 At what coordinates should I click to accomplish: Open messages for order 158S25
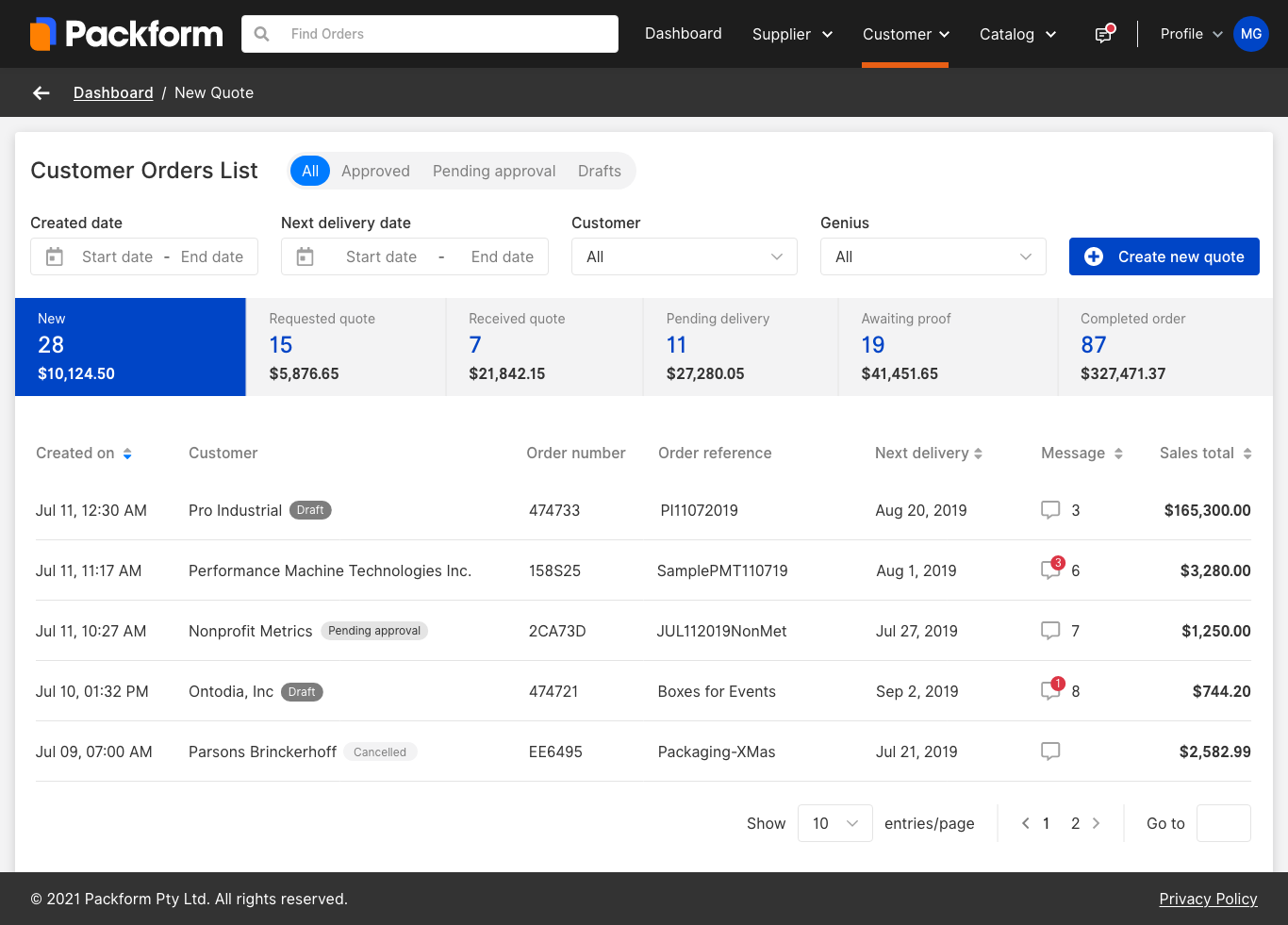(x=1050, y=570)
